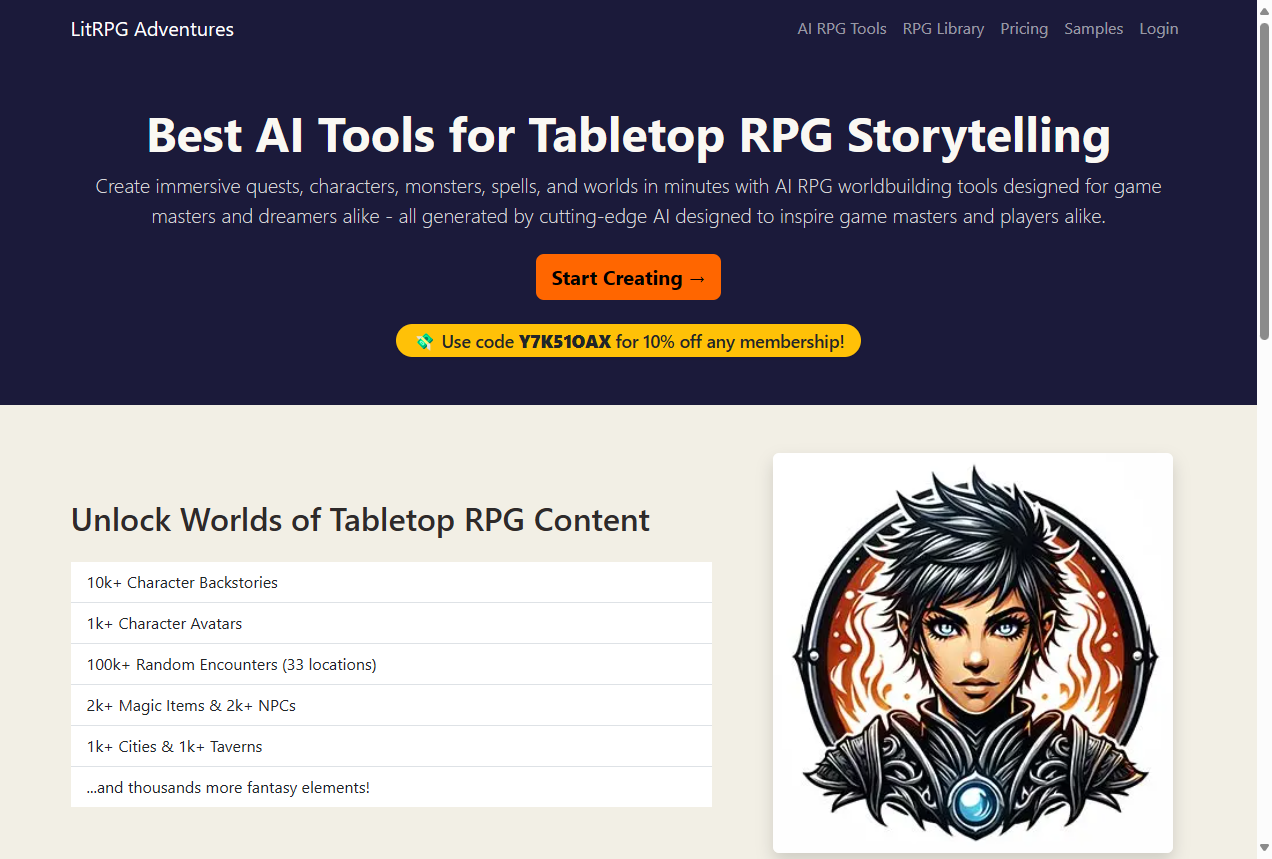Click the main Best AI Tools headline
This screenshot has width=1272, height=859.
tap(628, 135)
